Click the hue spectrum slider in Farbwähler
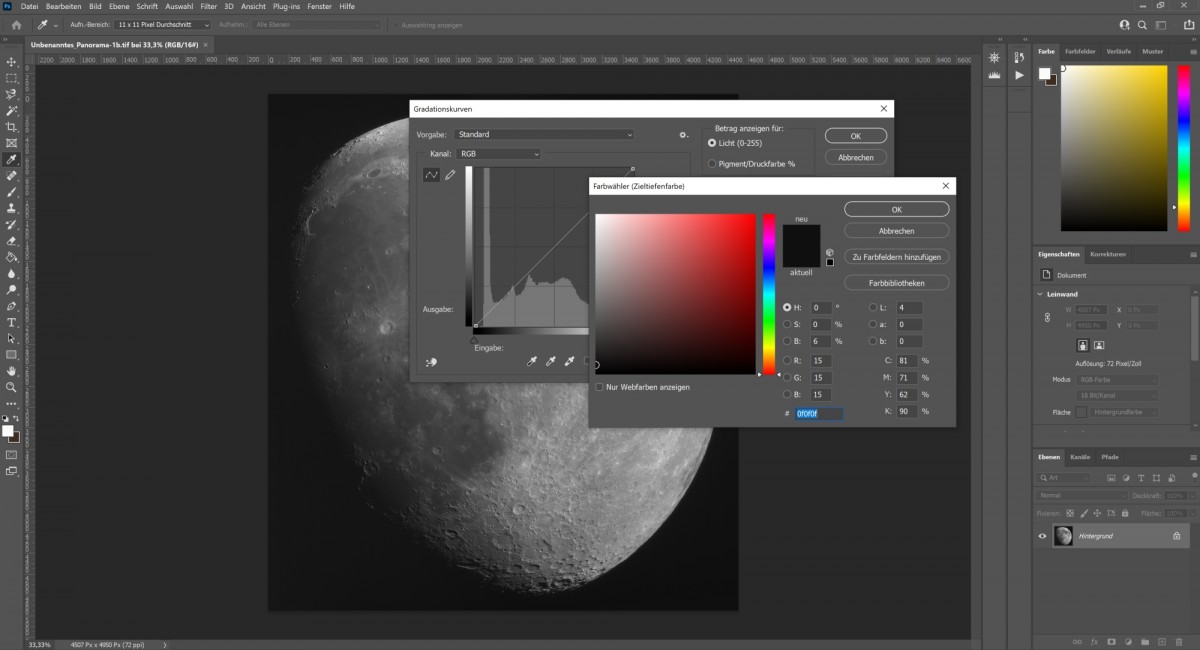1200x650 pixels. (769, 294)
